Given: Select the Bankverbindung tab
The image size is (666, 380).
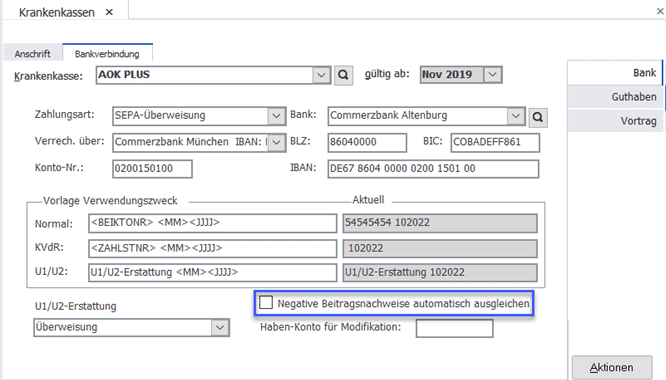Looking at the screenshot, I should tap(107, 53).
